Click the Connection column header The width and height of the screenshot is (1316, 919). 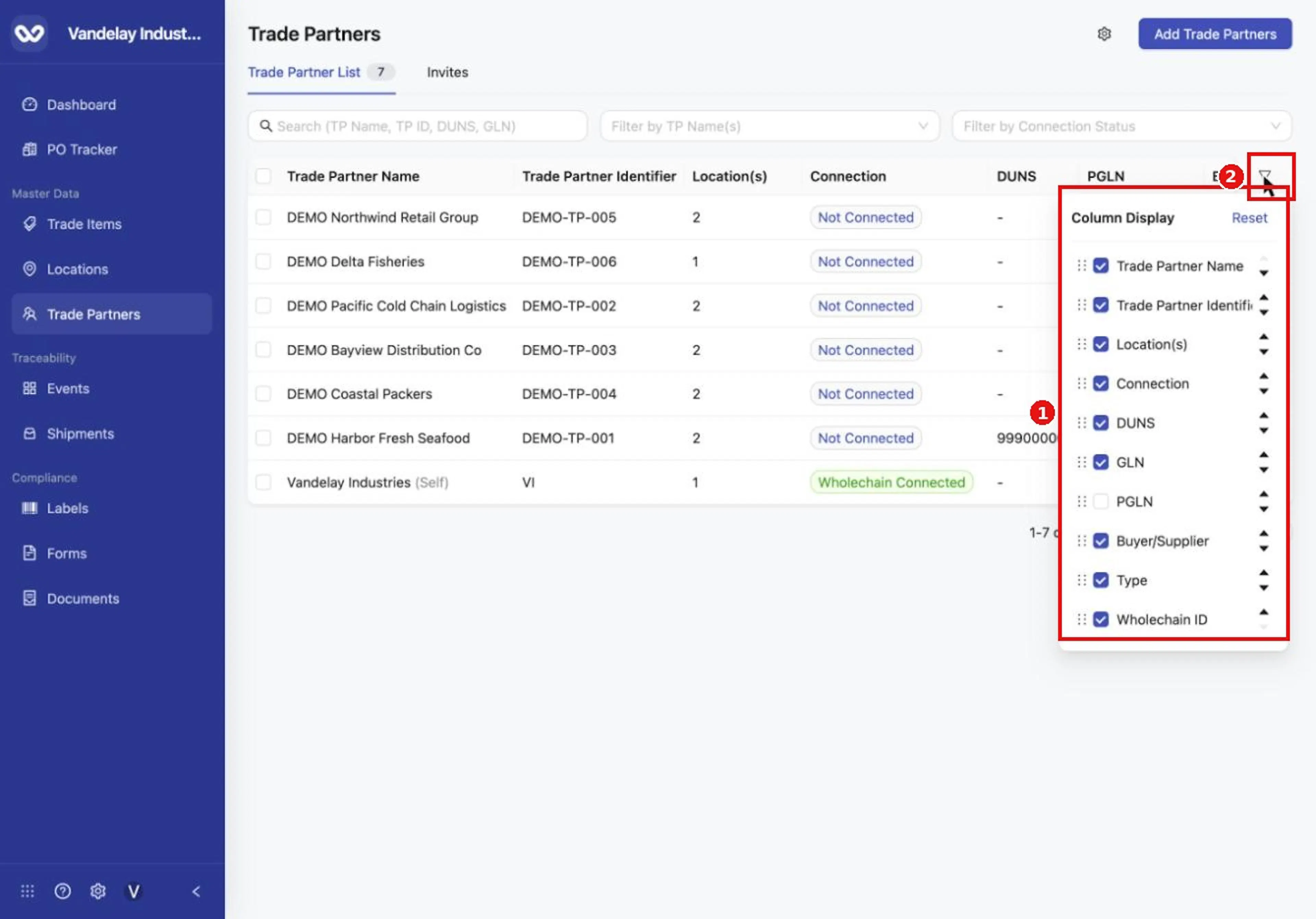pos(848,176)
